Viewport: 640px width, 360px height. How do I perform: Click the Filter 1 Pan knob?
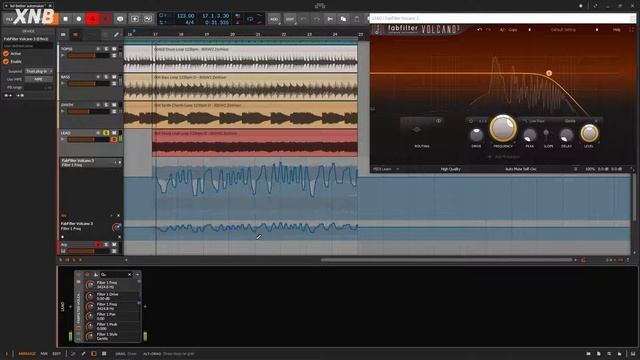90,316
